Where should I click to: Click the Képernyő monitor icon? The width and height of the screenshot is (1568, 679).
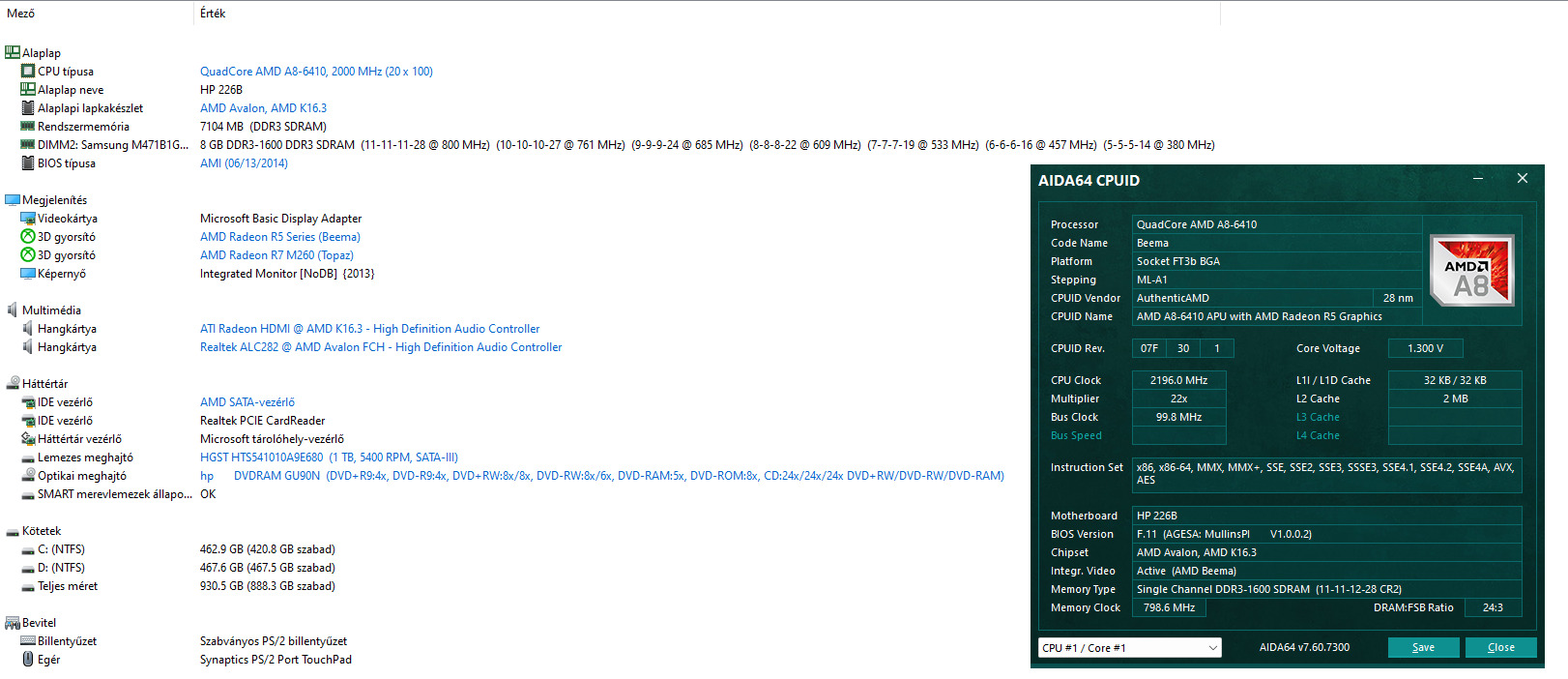(x=28, y=273)
